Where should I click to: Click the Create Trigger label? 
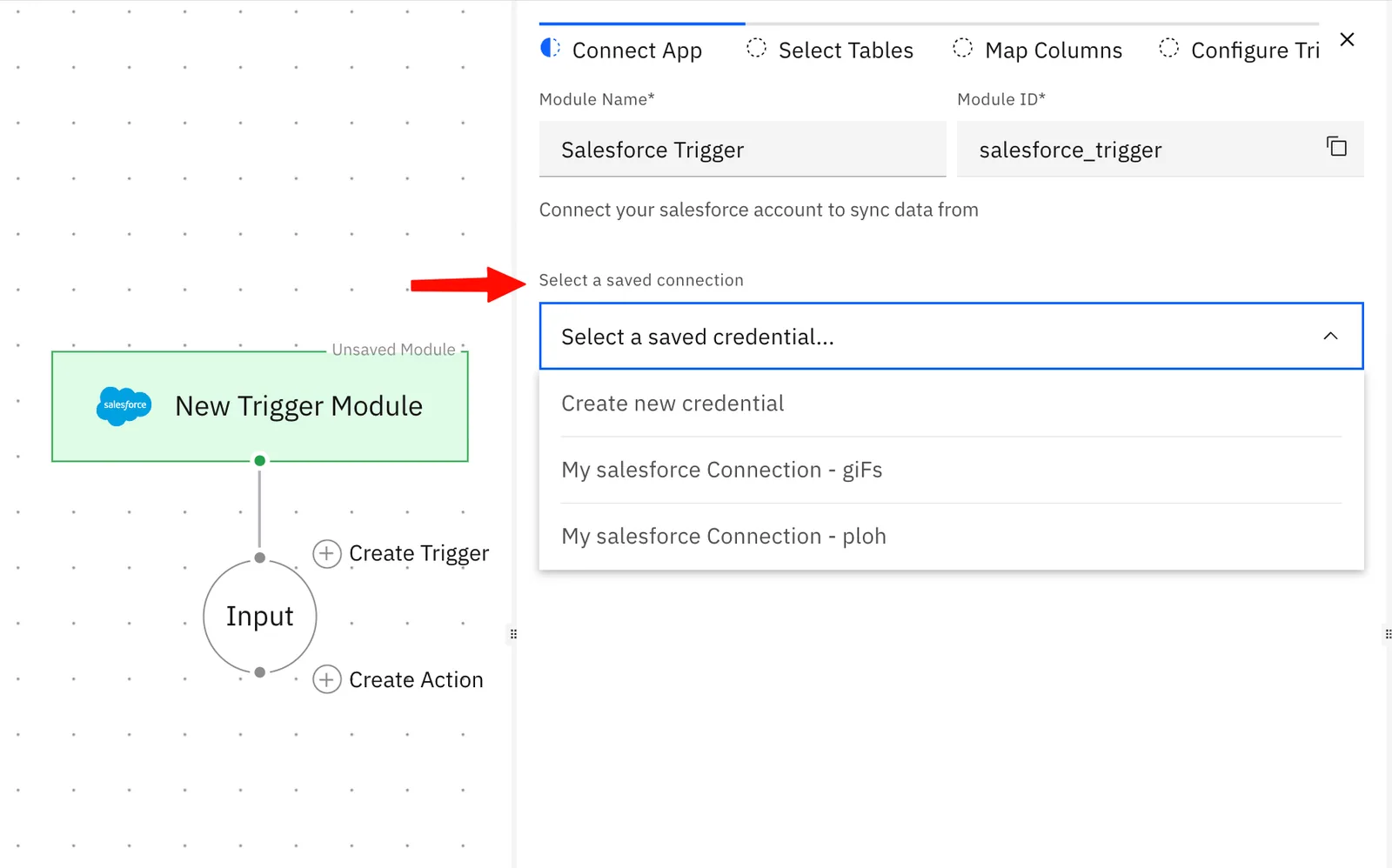[x=418, y=554]
